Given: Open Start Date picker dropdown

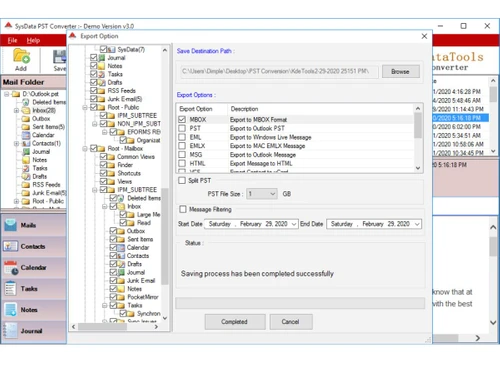Looking at the screenshot, I should tap(294, 224).
